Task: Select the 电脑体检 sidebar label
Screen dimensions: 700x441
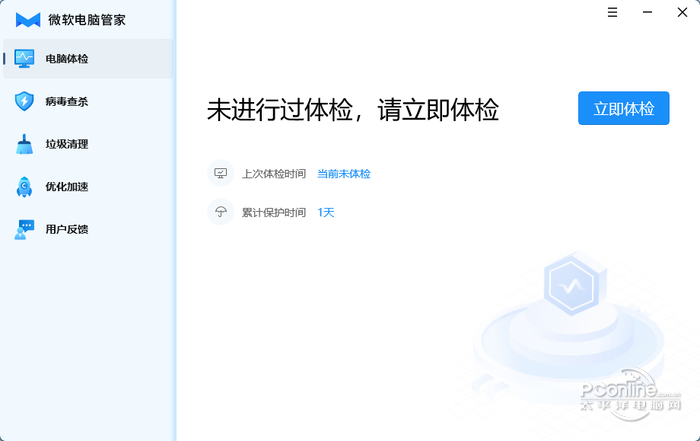Action: (x=67, y=58)
